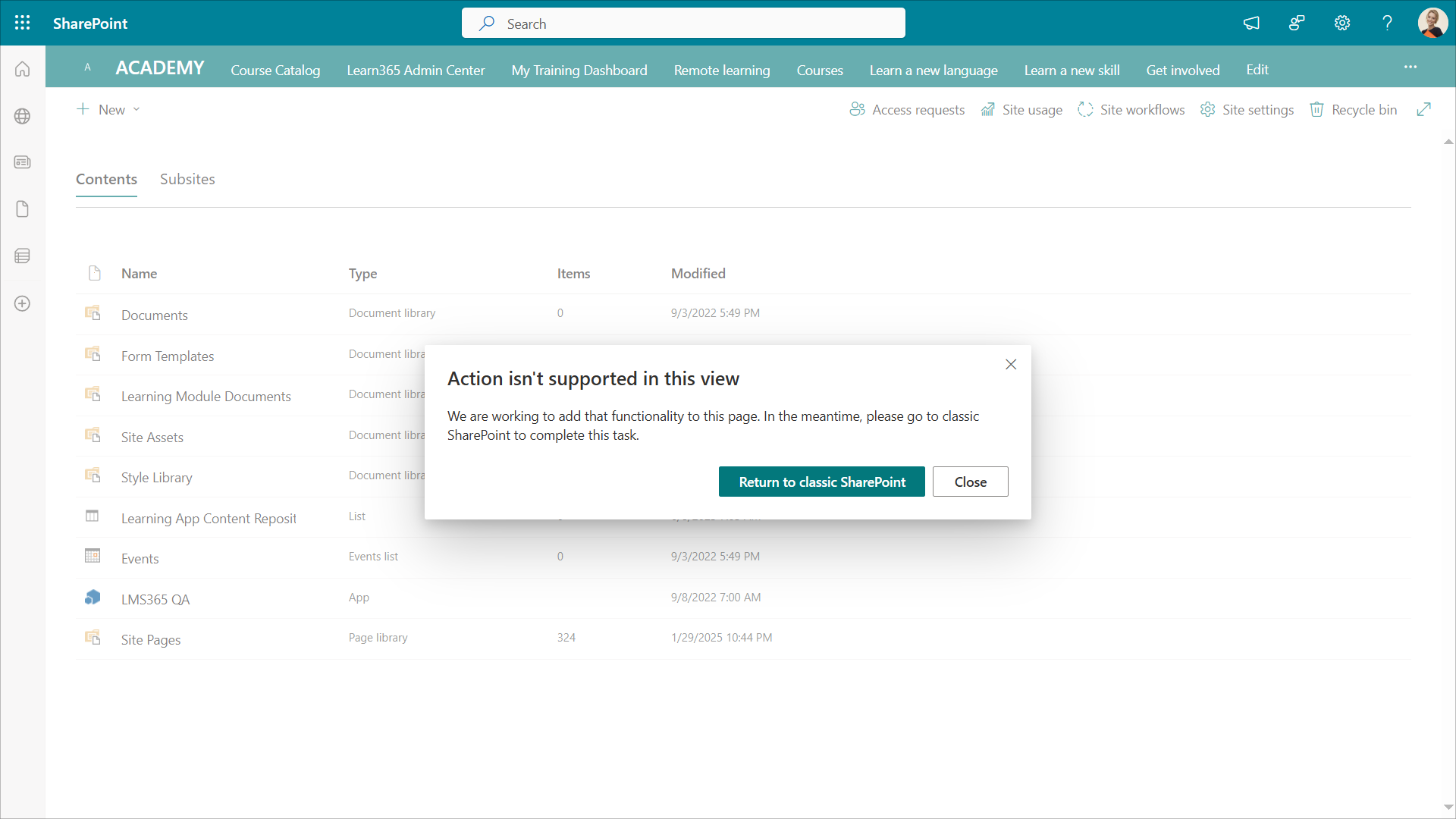Open the user profile picture menu
Viewport: 1456px width, 819px height.
(x=1432, y=23)
